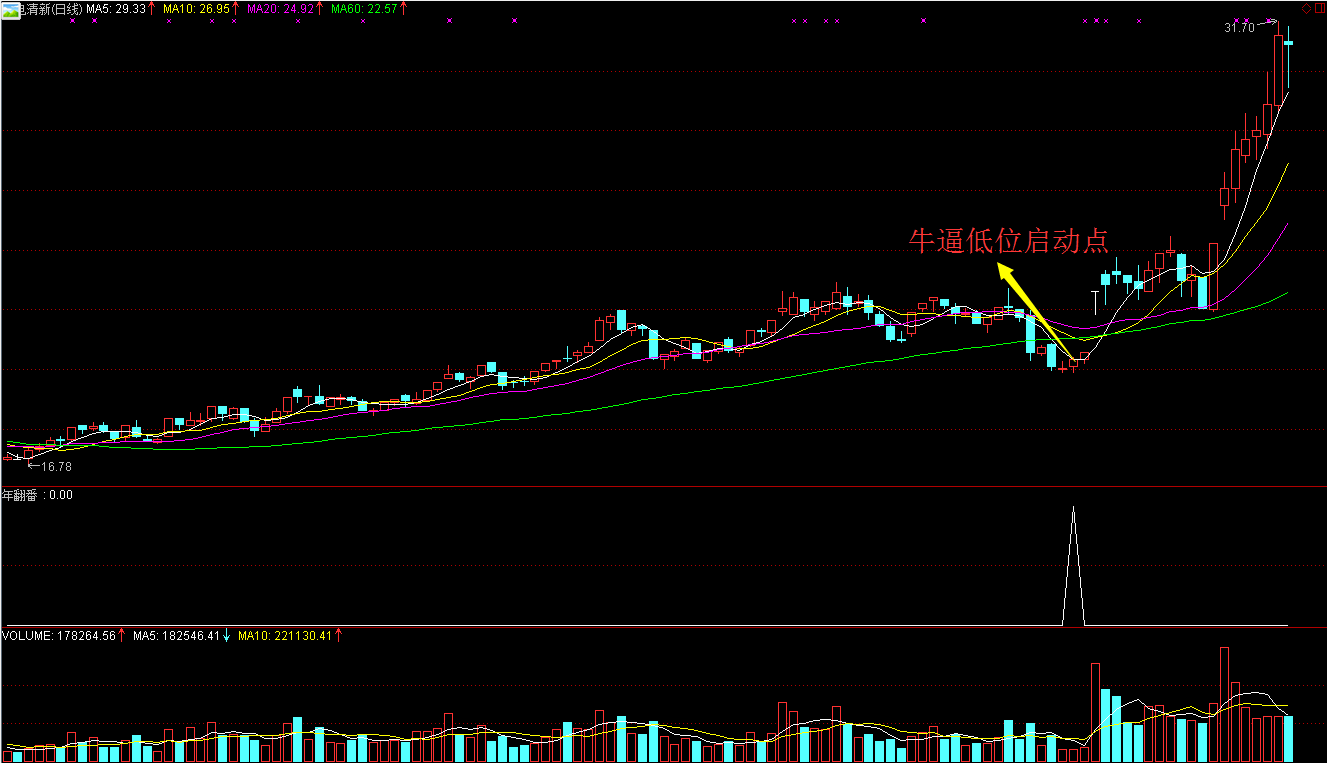Click the white spike peak in 年翻番 panel
Screen dimensions: 1327x763
[1073, 508]
